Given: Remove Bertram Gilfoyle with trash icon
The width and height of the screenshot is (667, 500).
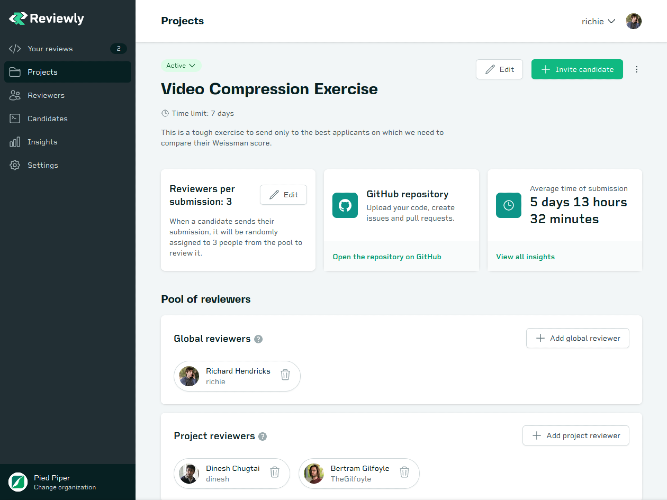Looking at the screenshot, I should (405, 472).
